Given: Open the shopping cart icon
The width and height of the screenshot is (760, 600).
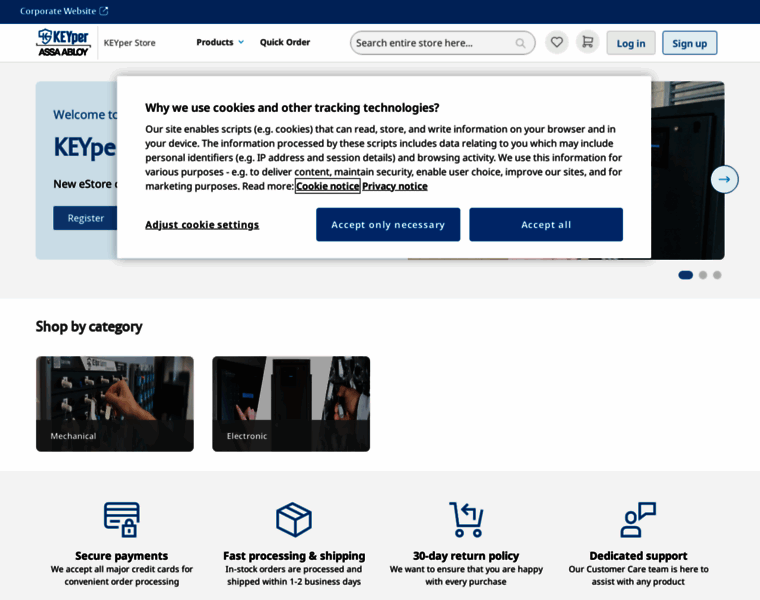Looking at the screenshot, I should tap(587, 43).
